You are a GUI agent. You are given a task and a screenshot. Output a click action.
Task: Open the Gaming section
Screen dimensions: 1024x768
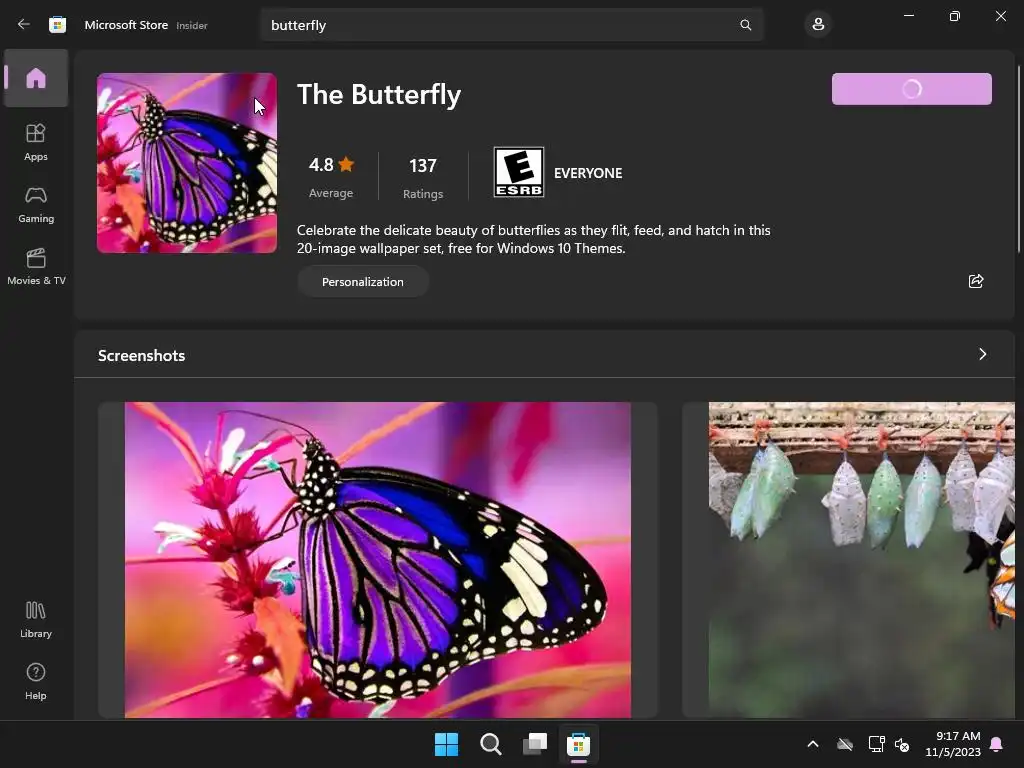click(36, 204)
